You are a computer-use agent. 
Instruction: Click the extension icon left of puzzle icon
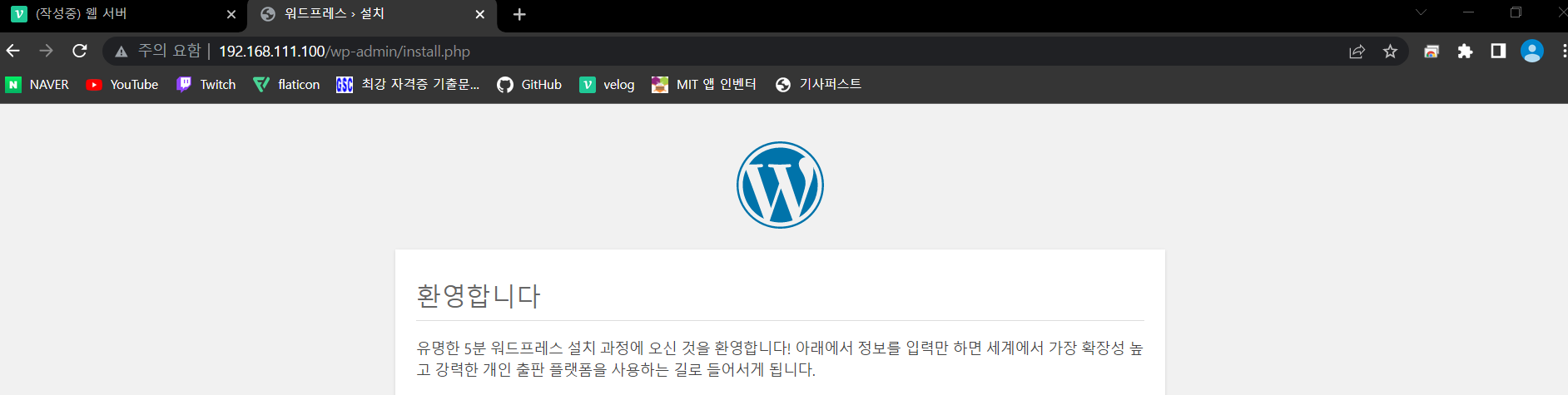pos(1432,52)
